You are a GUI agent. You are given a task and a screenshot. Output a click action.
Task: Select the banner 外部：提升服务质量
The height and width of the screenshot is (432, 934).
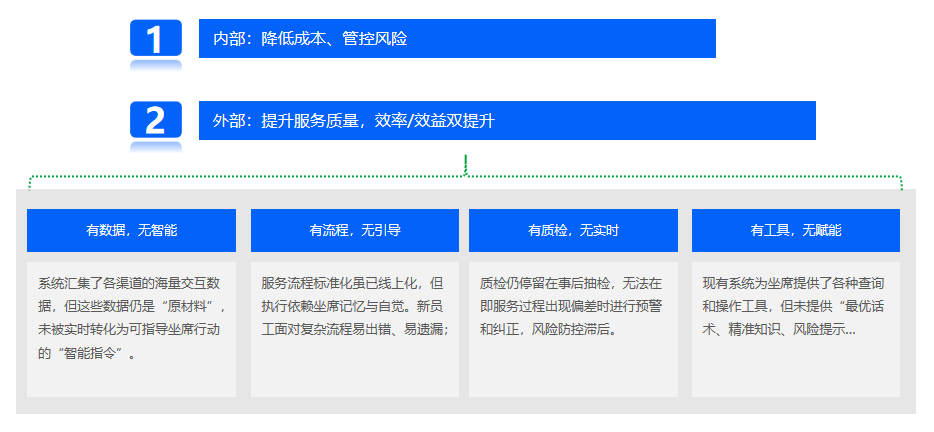[507, 121]
